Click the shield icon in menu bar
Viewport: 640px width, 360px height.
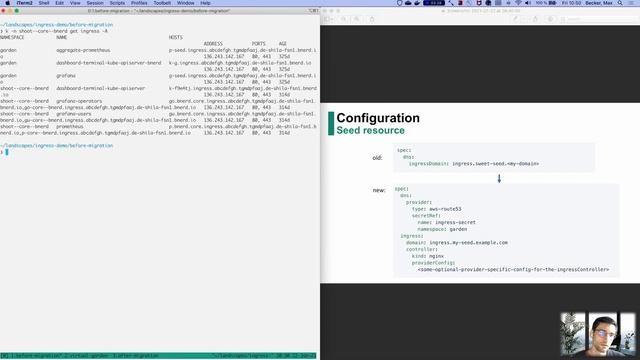399,3
